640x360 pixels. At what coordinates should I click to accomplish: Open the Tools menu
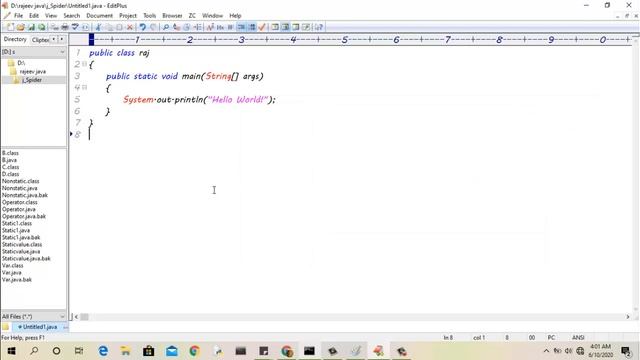pos(149,16)
